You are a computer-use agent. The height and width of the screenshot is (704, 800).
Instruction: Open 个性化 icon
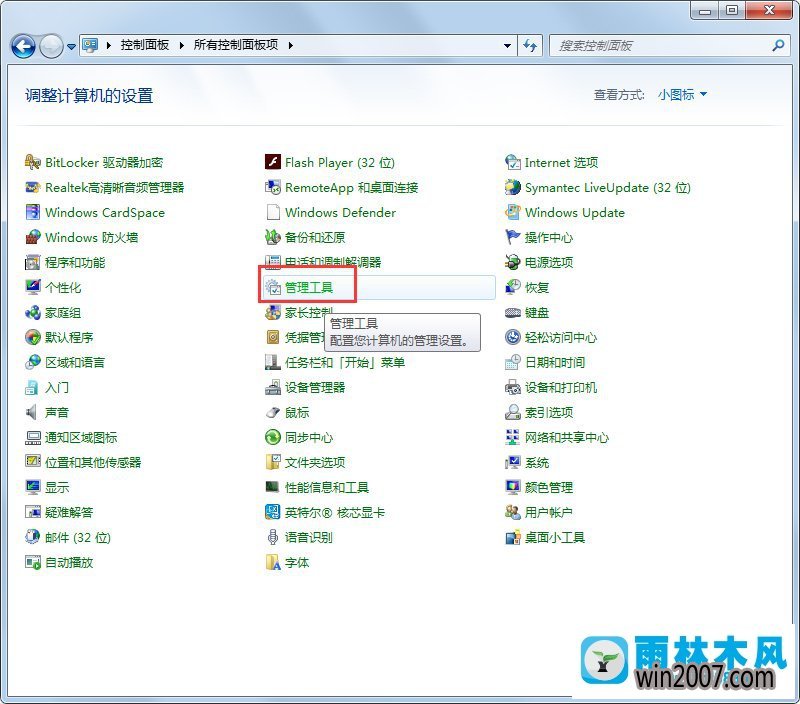pos(33,287)
